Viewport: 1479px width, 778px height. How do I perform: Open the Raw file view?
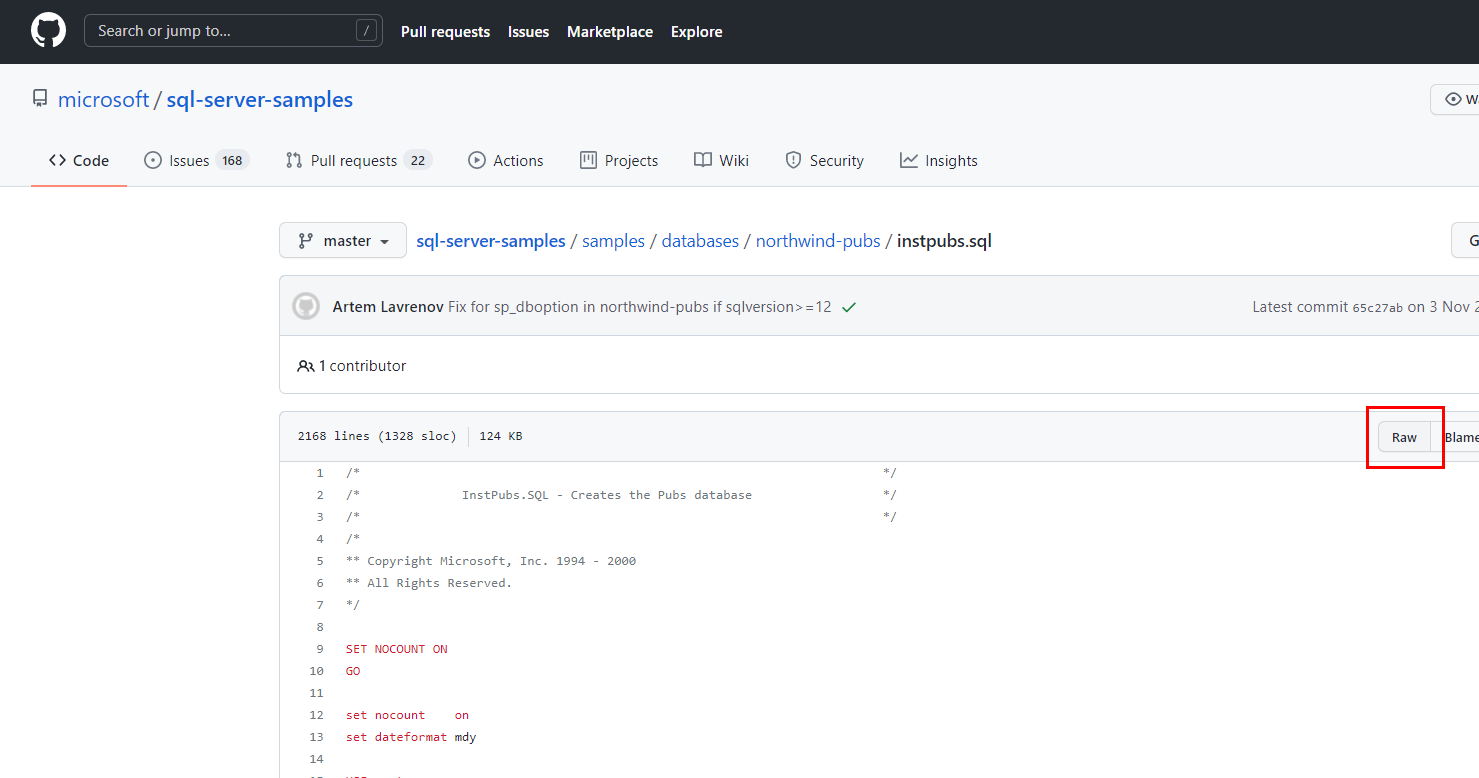(x=1404, y=437)
